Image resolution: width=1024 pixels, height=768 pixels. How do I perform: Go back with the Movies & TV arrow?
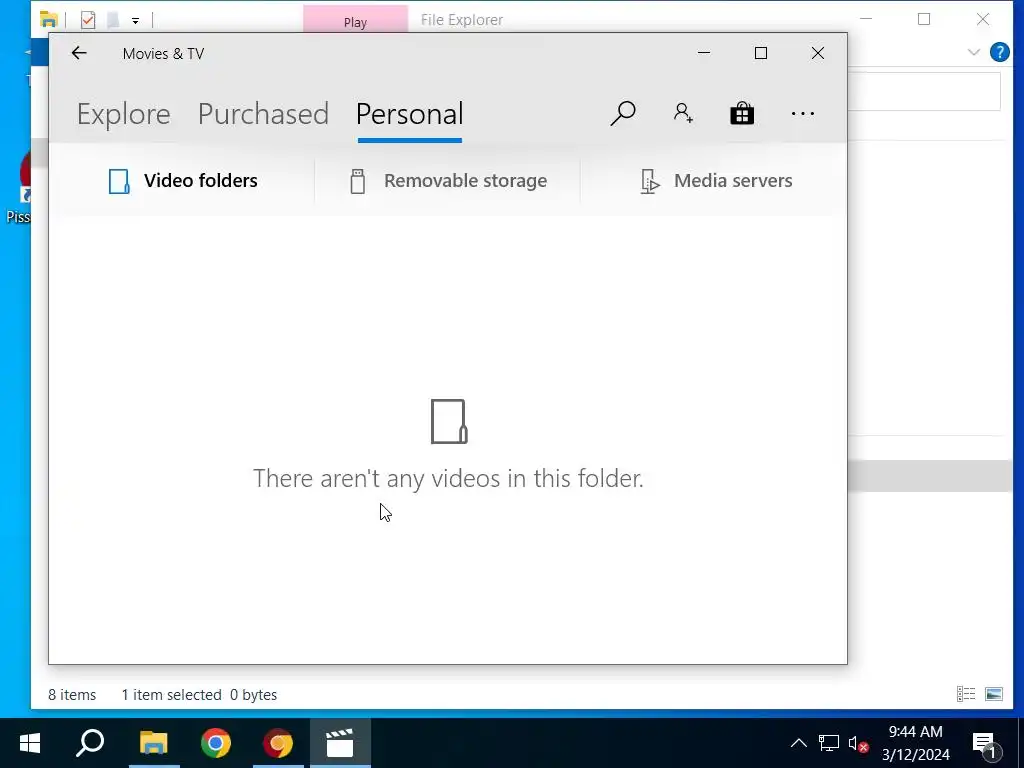click(79, 53)
